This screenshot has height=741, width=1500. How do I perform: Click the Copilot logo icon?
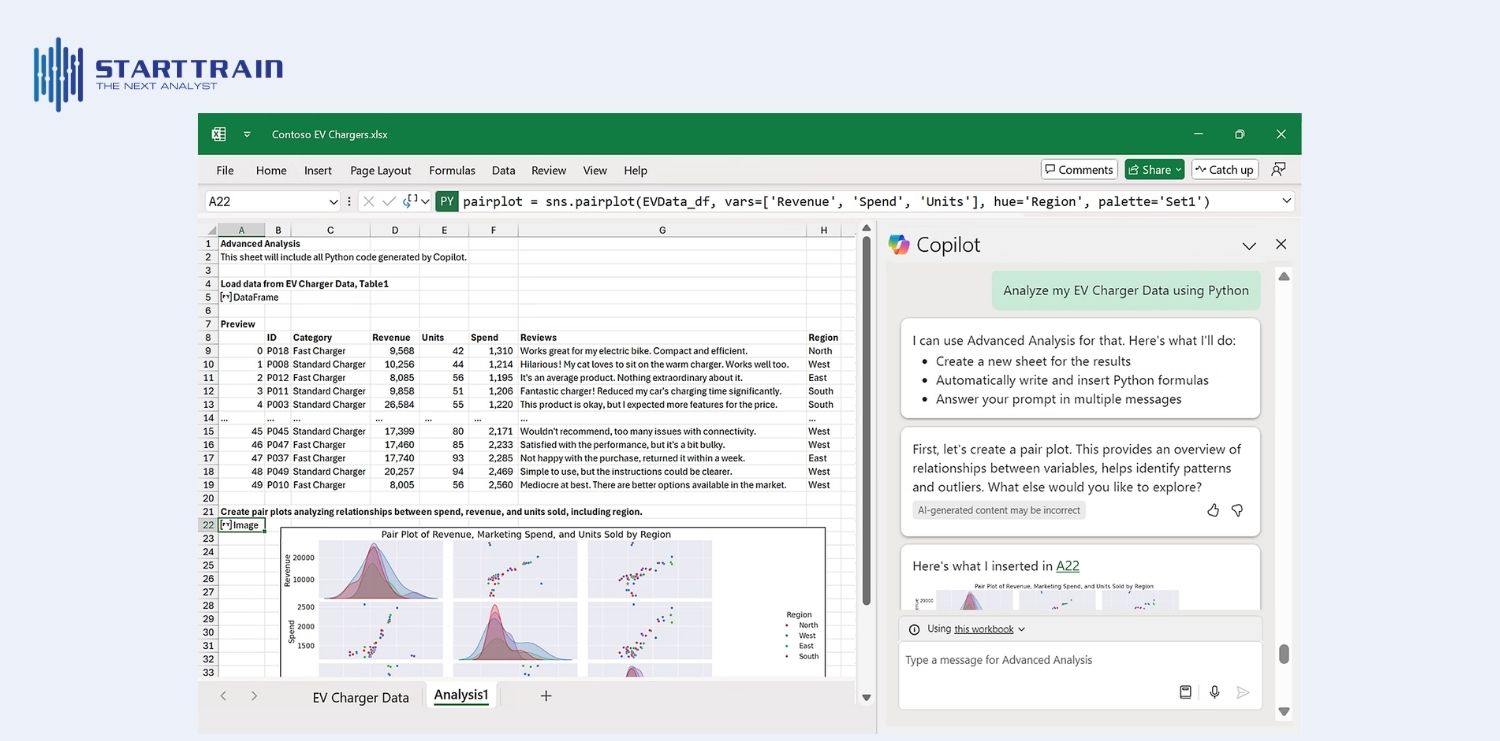point(898,244)
